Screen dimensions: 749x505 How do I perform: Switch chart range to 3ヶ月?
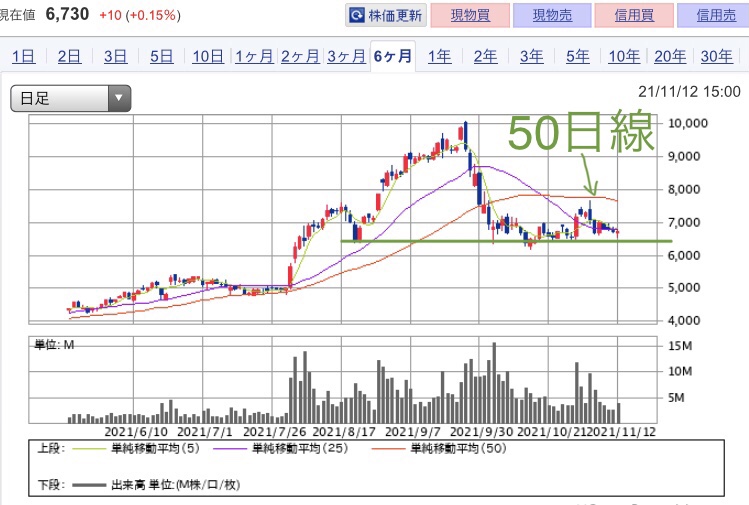[346, 56]
